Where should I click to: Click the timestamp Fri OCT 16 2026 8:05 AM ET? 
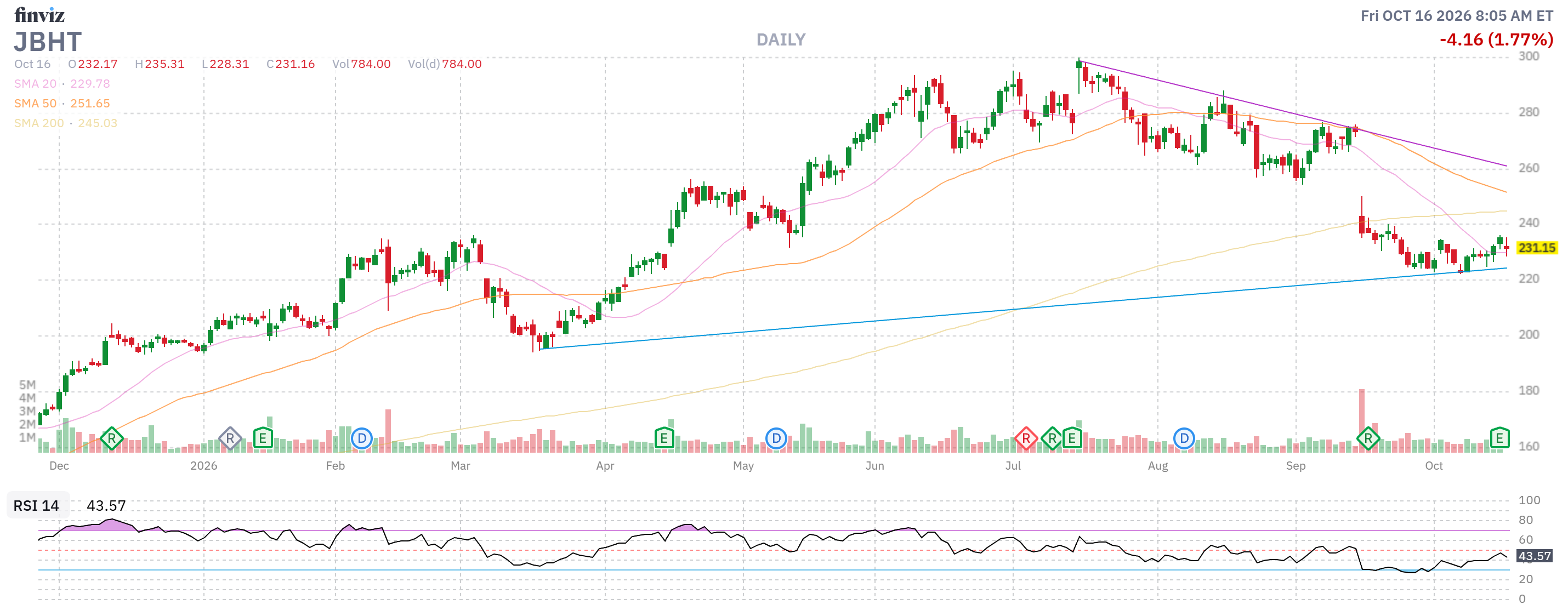(1457, 16)
